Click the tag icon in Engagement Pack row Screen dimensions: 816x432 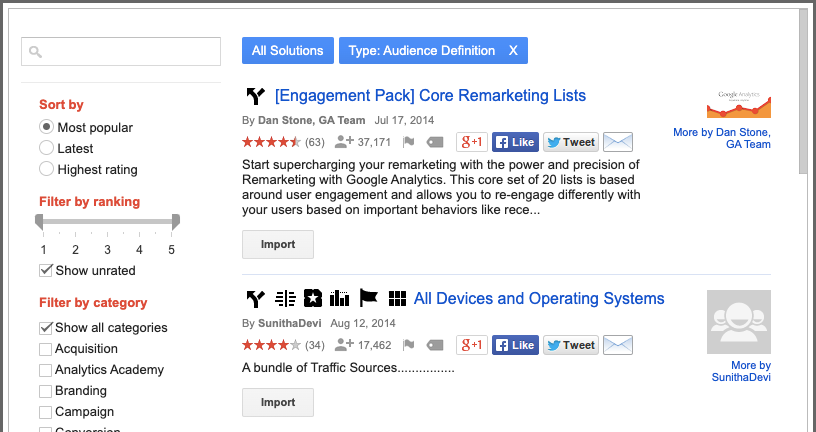point(435,142)
